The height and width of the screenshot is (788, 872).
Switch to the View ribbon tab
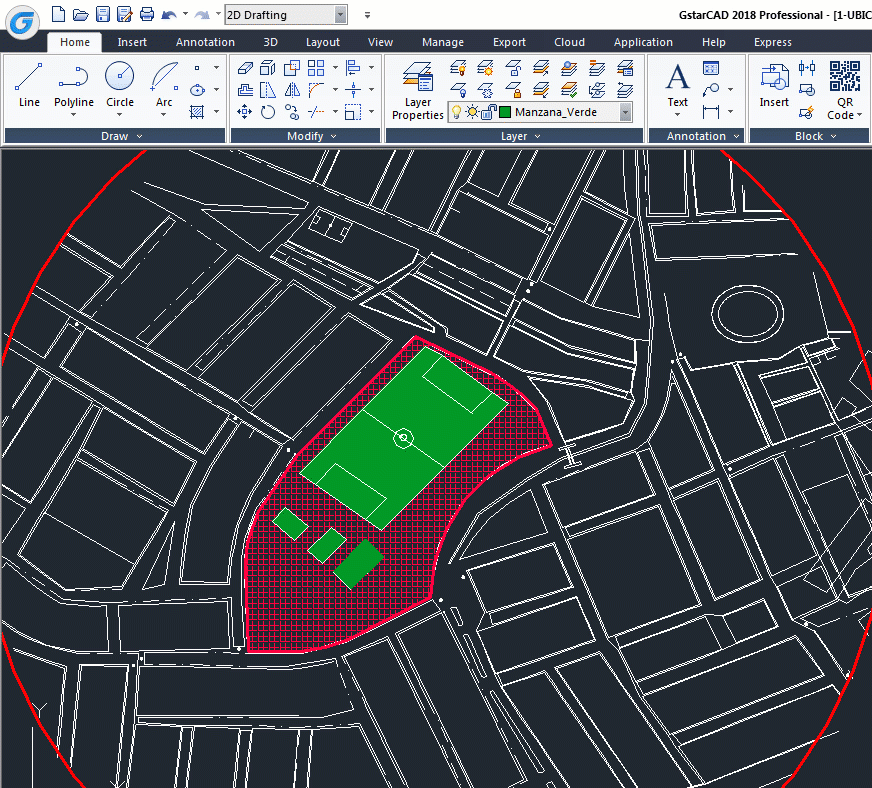(x=380, y=42)
